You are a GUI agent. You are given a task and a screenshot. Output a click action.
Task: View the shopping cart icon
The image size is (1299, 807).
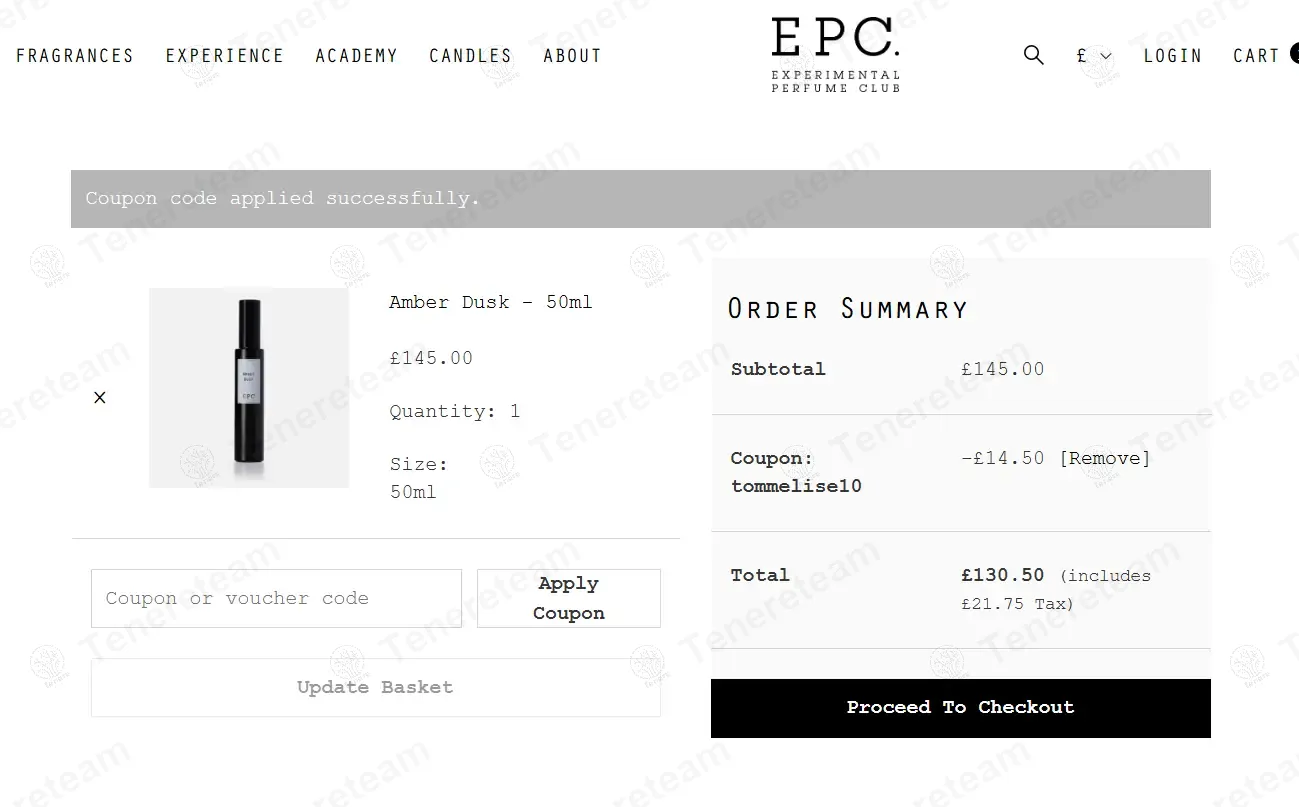tap(1256, 55)
